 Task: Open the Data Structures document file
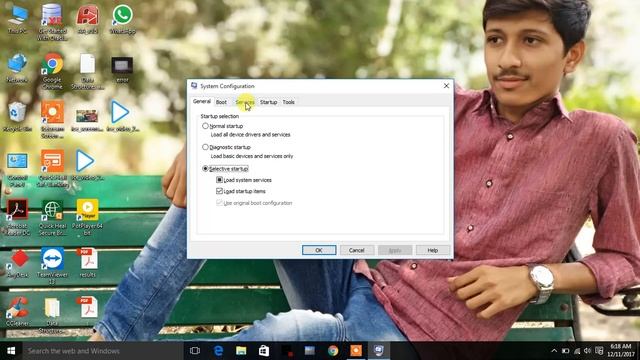[87, 71]
